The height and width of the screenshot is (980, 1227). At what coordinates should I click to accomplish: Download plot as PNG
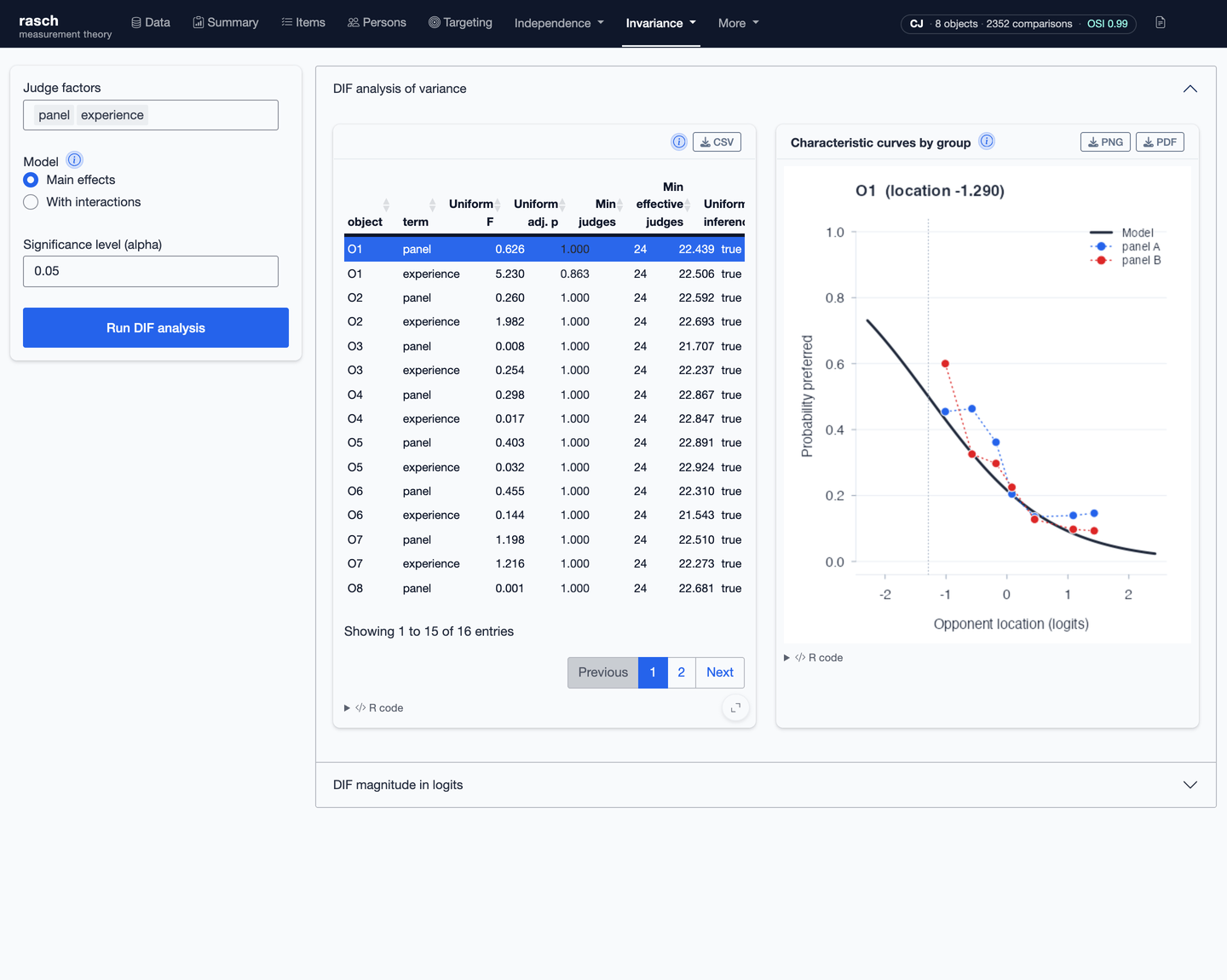coord(1105,142)
